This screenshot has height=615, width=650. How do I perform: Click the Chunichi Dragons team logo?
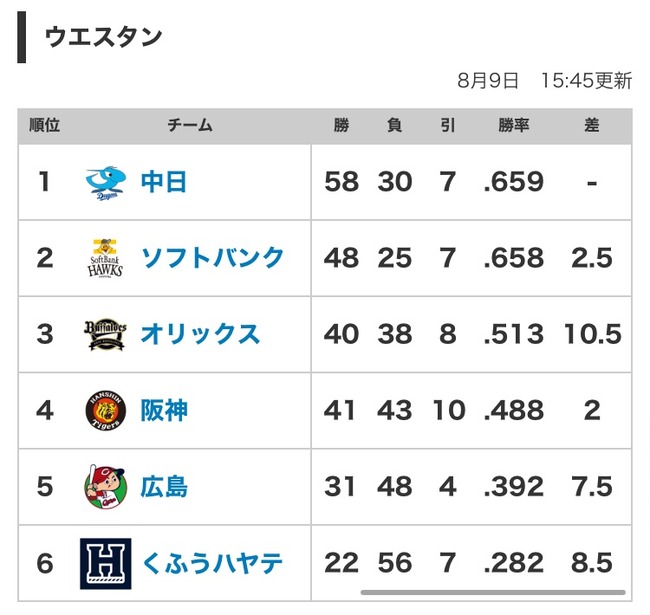(106, 183)
